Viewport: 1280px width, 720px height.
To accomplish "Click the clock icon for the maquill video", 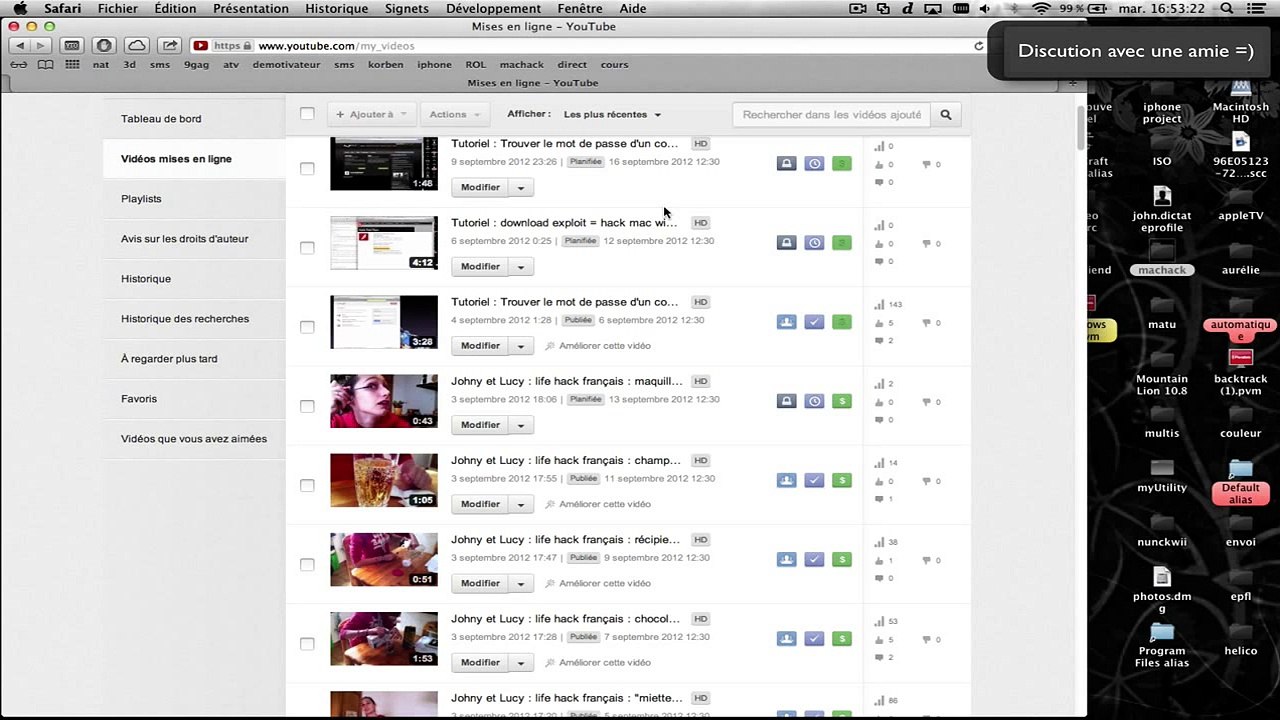I will tap(814, 401).
